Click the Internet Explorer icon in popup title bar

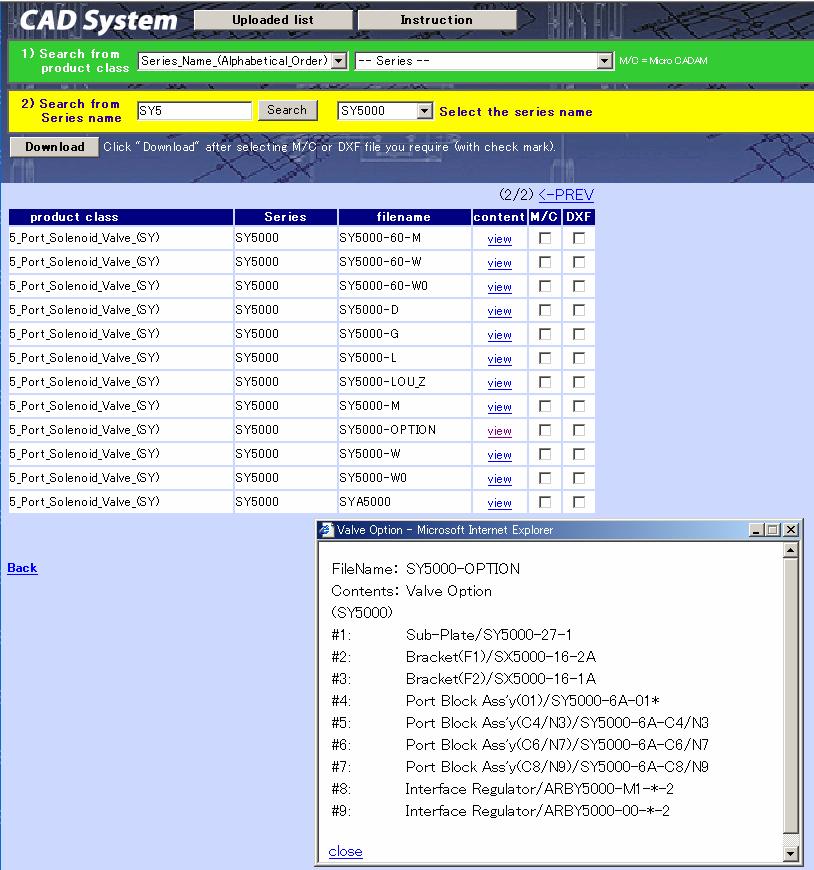click(x=326, y=530)
